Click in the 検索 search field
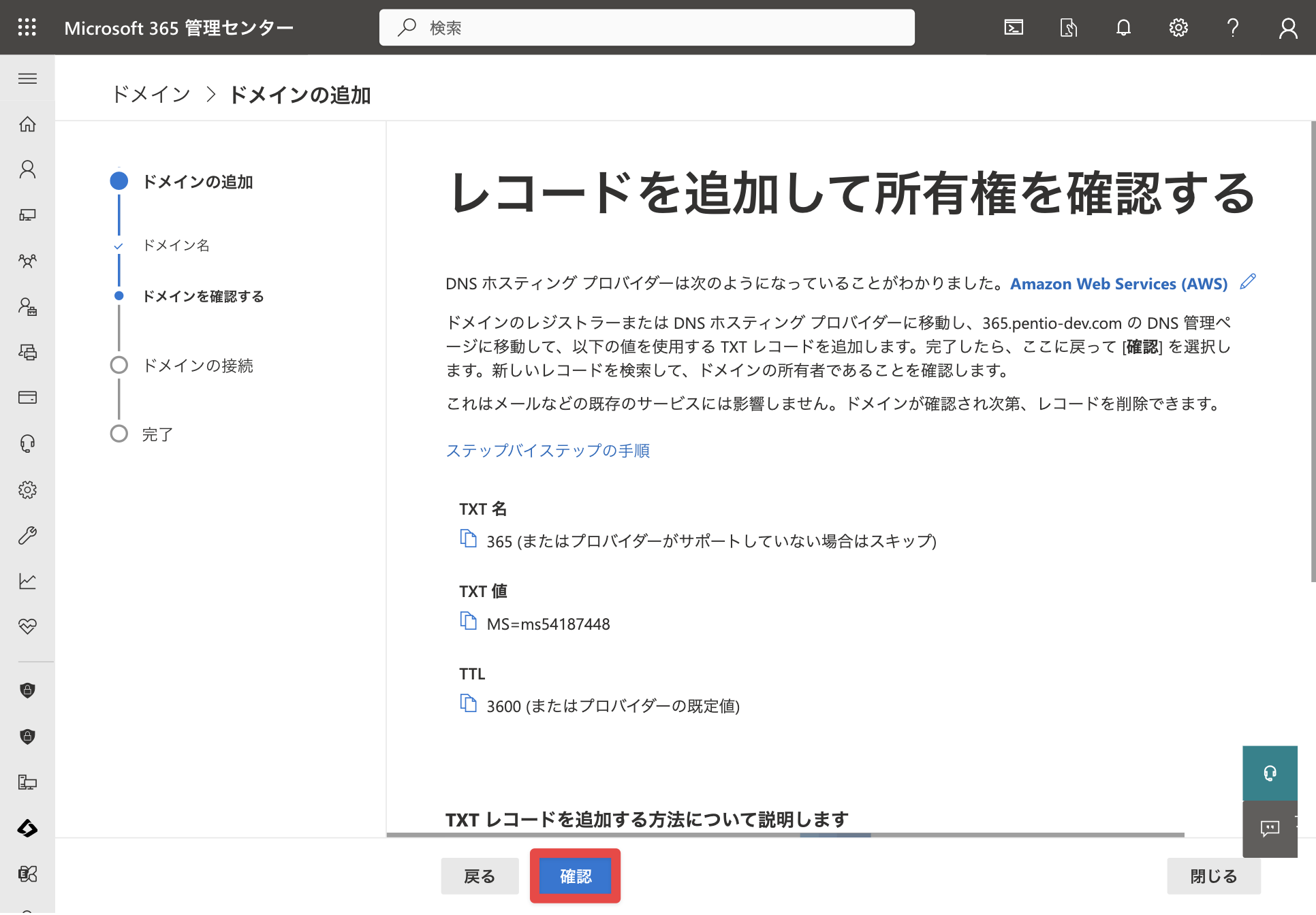Screen dimensions: 1316x915 click(x=647, y=27)
